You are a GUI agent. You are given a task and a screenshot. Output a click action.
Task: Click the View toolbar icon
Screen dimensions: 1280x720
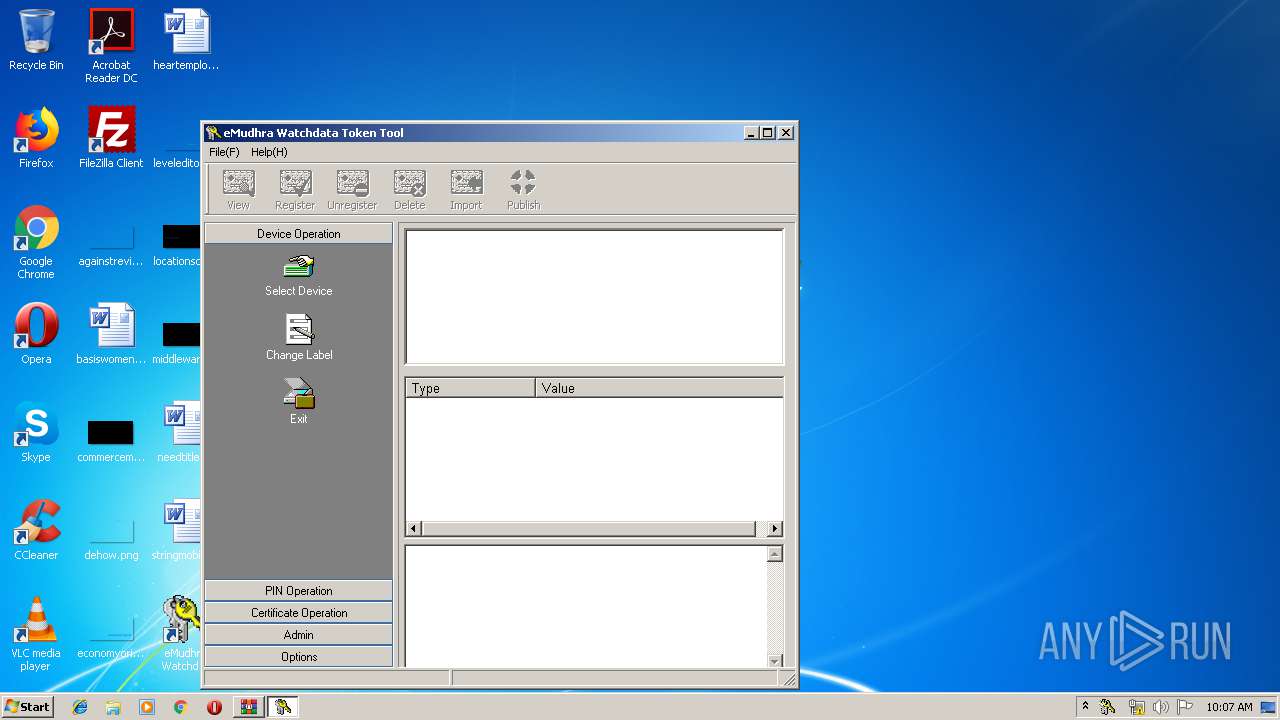(238, 189)
